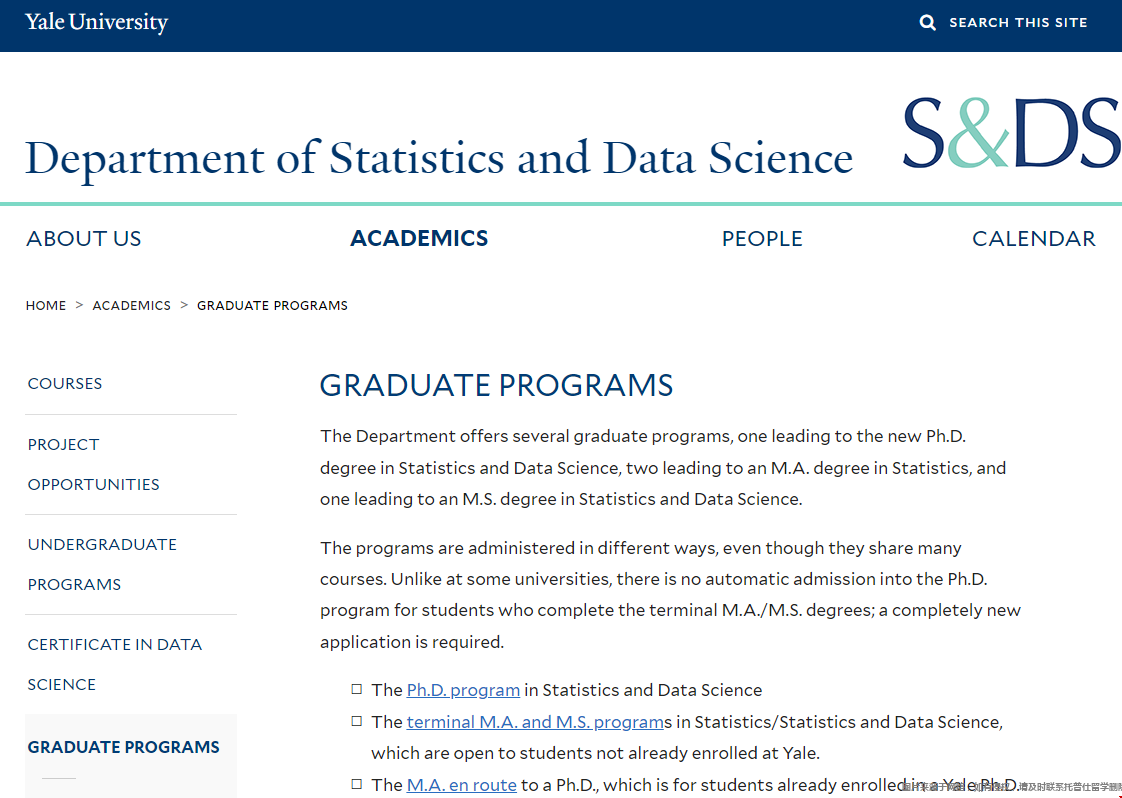Click the GRADUATE PROGRAMS page heading

496,385
